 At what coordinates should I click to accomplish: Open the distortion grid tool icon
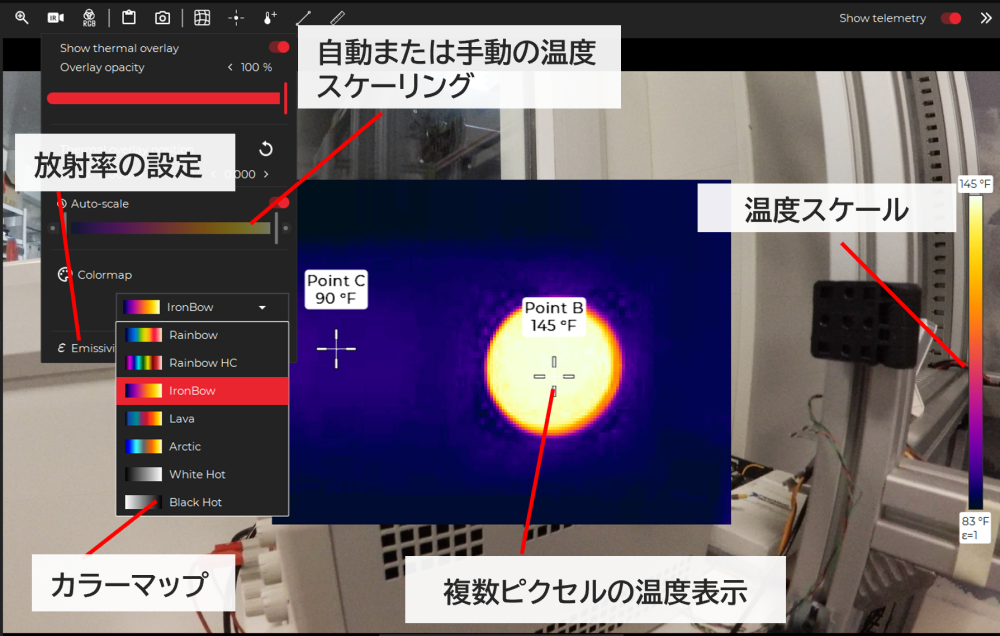(x=202, y=18)
